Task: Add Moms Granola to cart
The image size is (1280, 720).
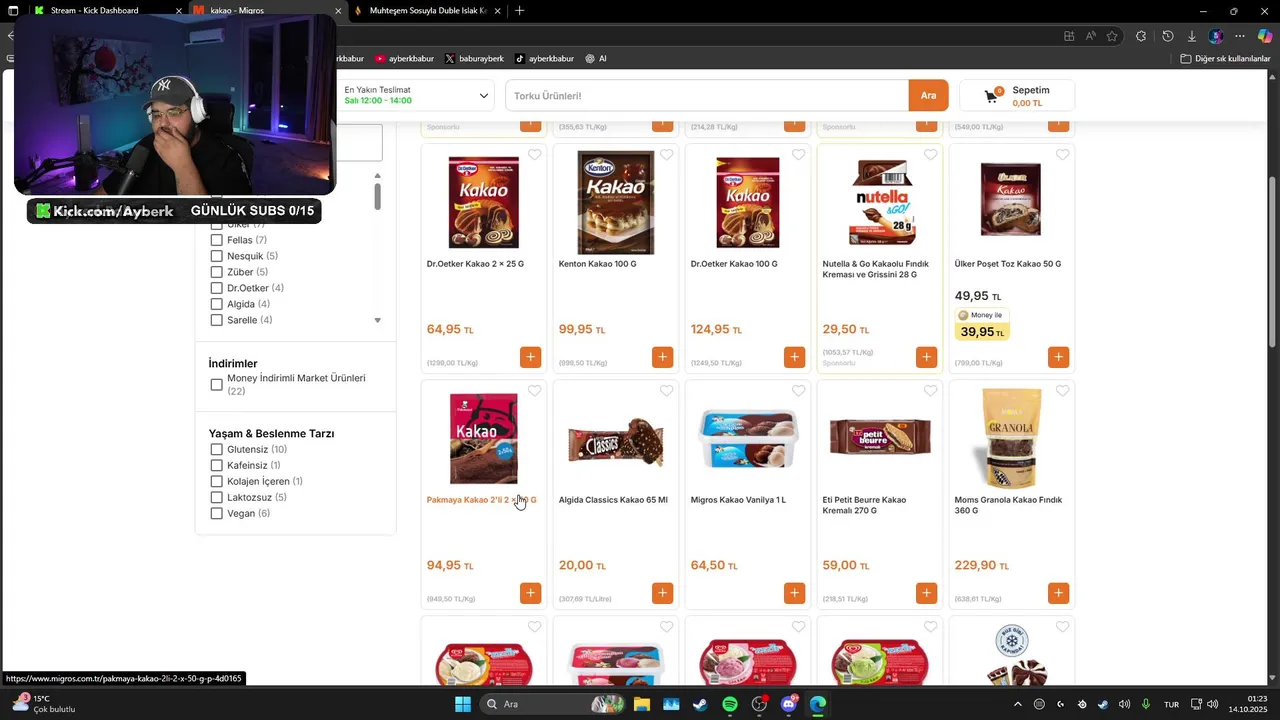Action: (x=1058, y=593)
